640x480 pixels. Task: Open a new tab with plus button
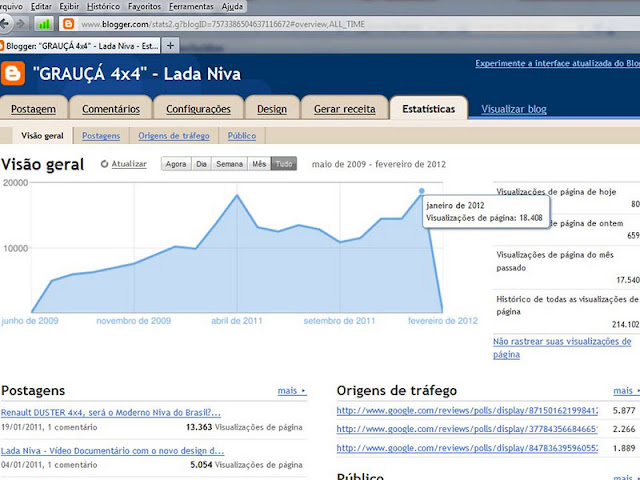tap(171, 45)
